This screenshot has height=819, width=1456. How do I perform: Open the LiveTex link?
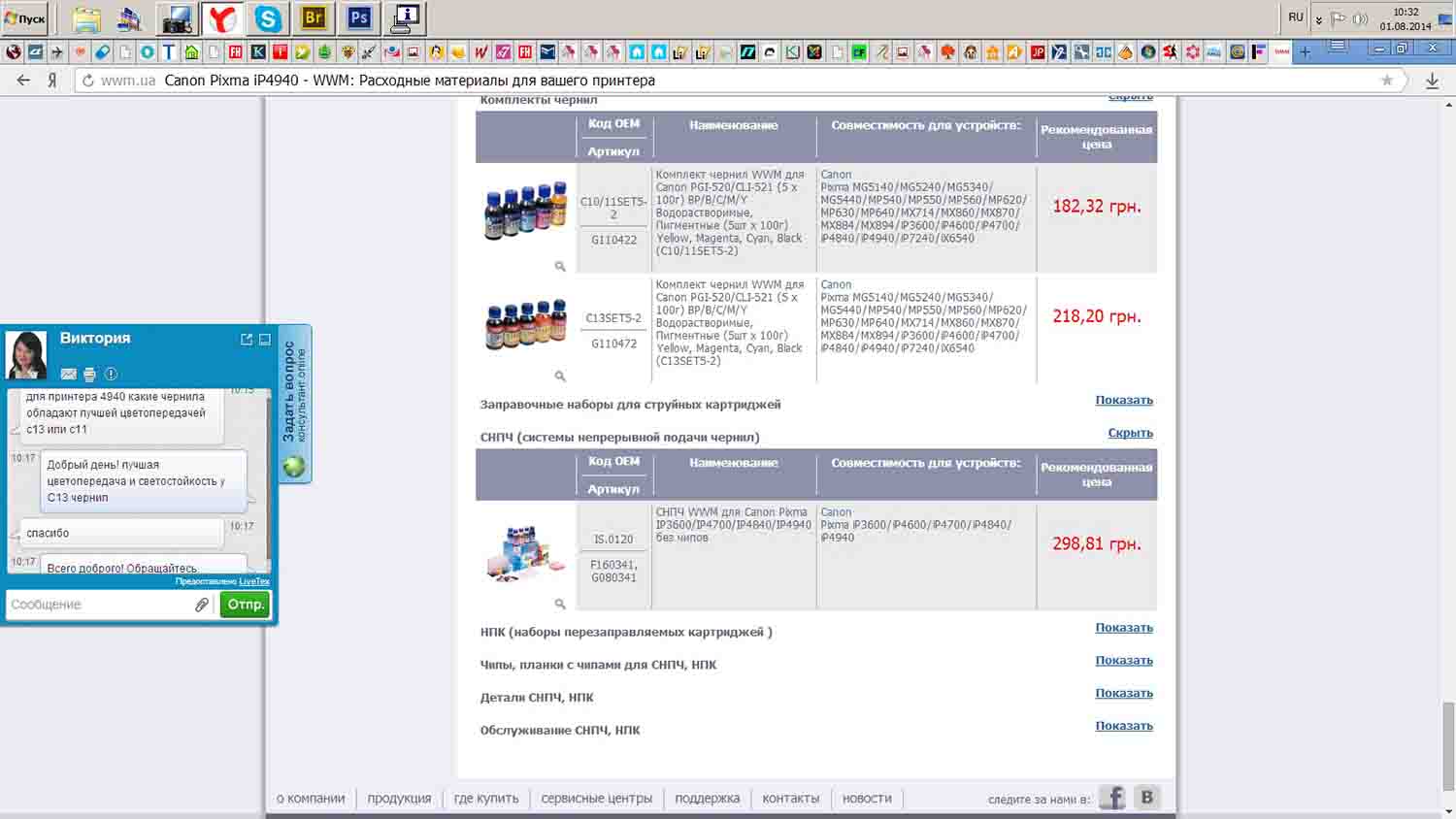[x=254, y=581]
